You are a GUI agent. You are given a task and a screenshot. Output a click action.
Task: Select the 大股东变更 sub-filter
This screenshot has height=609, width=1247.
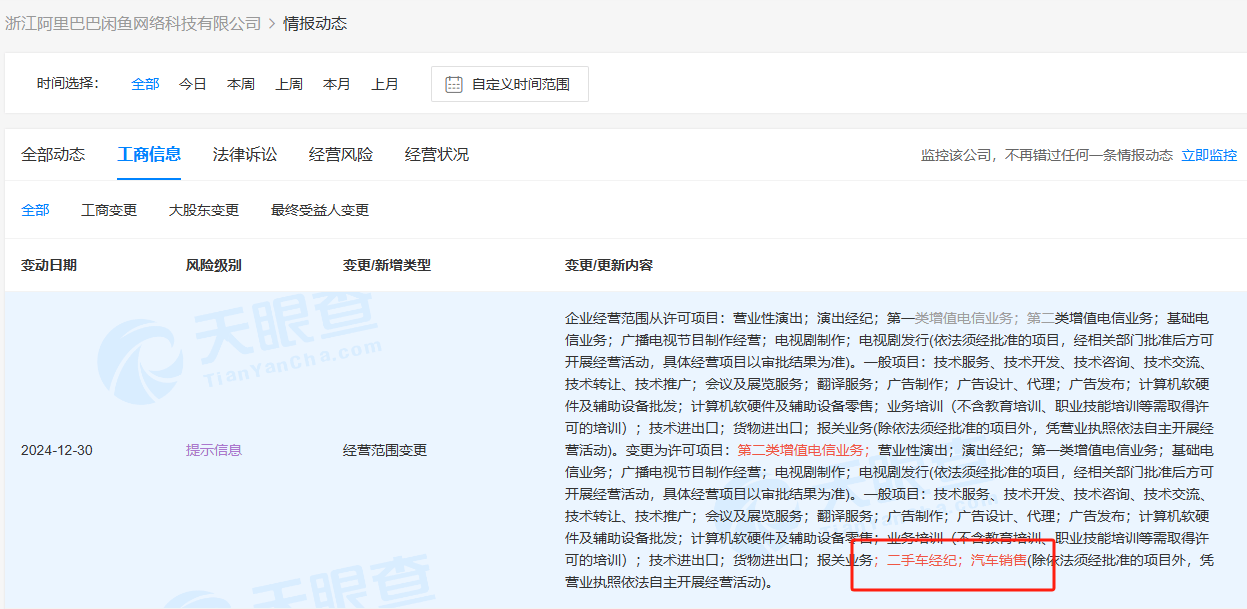tap(204, 210)
